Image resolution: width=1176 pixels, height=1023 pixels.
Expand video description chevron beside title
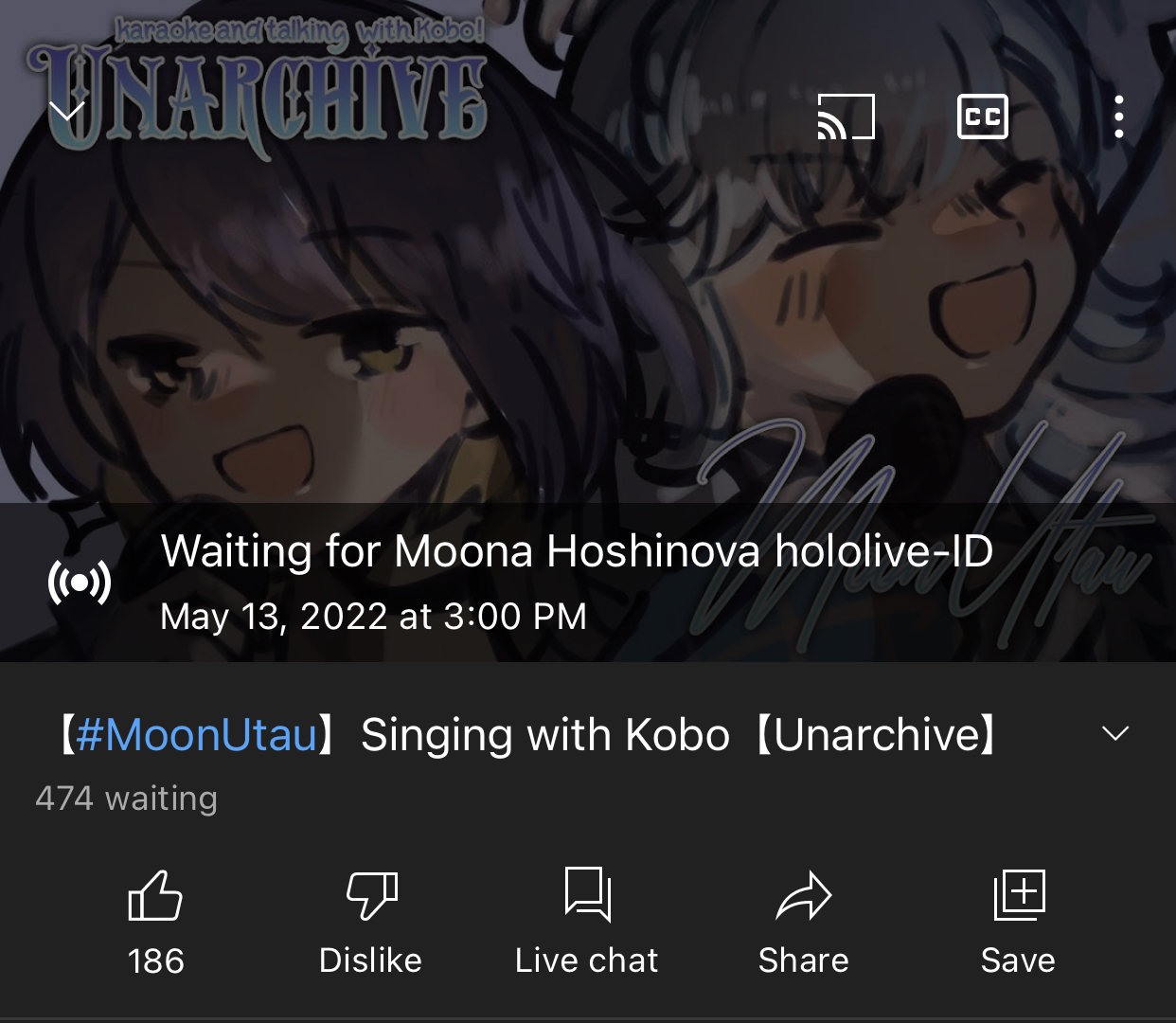coord(1116,733)
